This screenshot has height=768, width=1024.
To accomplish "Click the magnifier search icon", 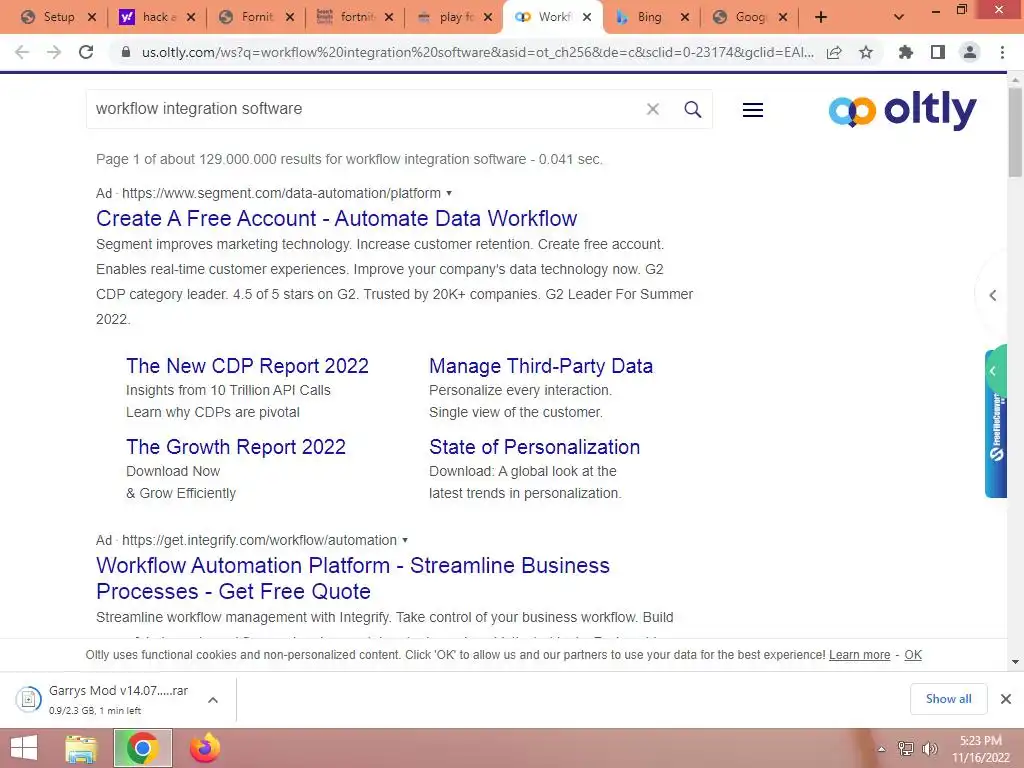I will (693, 109).
